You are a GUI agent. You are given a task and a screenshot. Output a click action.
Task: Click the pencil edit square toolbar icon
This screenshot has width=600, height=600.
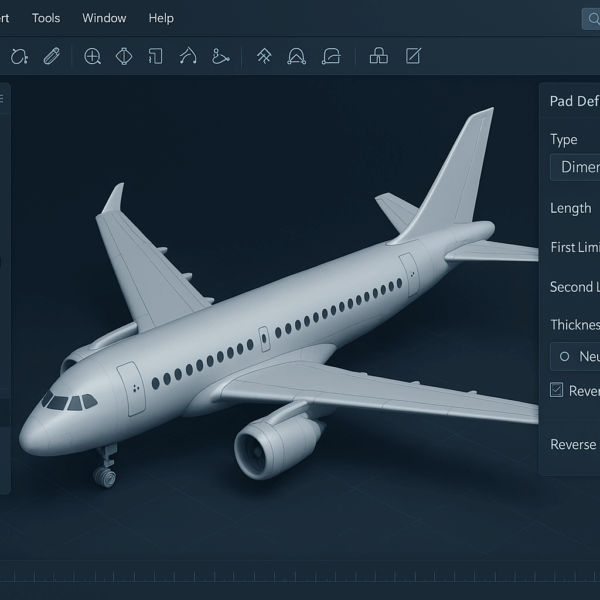point(413,57)
